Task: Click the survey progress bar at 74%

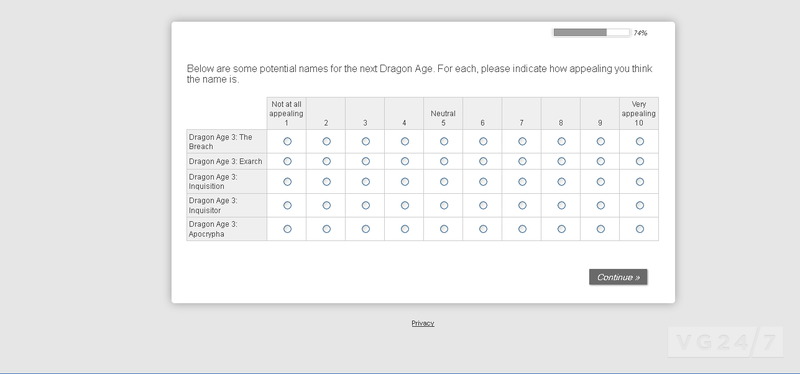Action: (592, 33)
